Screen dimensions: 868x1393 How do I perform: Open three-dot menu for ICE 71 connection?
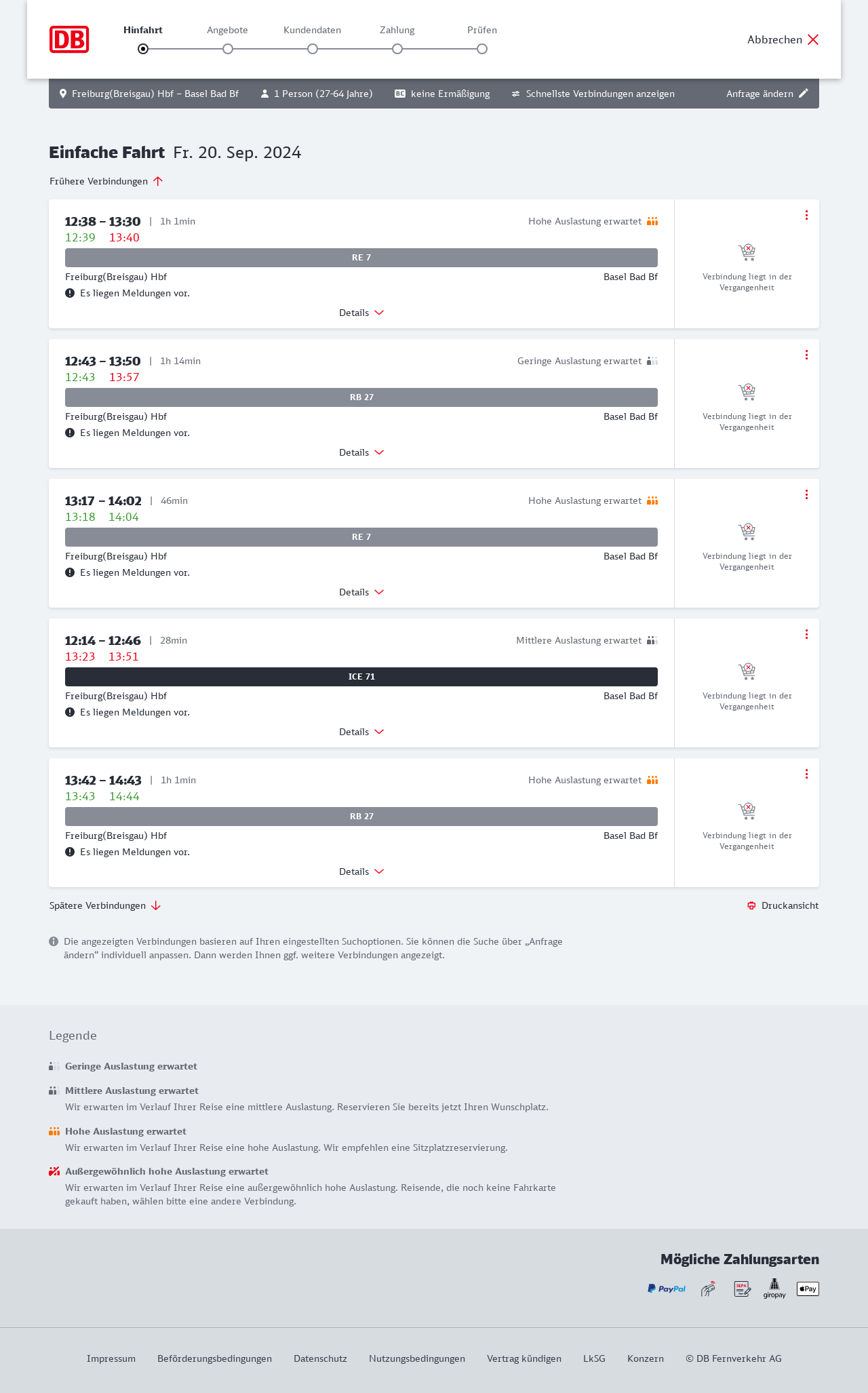point(806,634)
